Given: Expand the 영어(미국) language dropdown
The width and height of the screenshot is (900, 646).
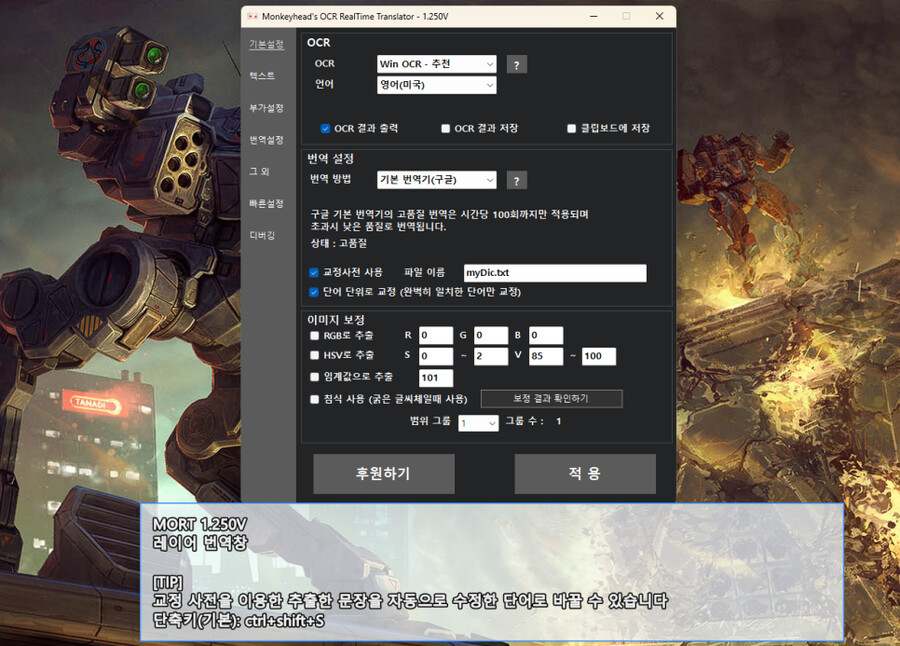Looking at the screenshot, I should click(x=437, y=85).
